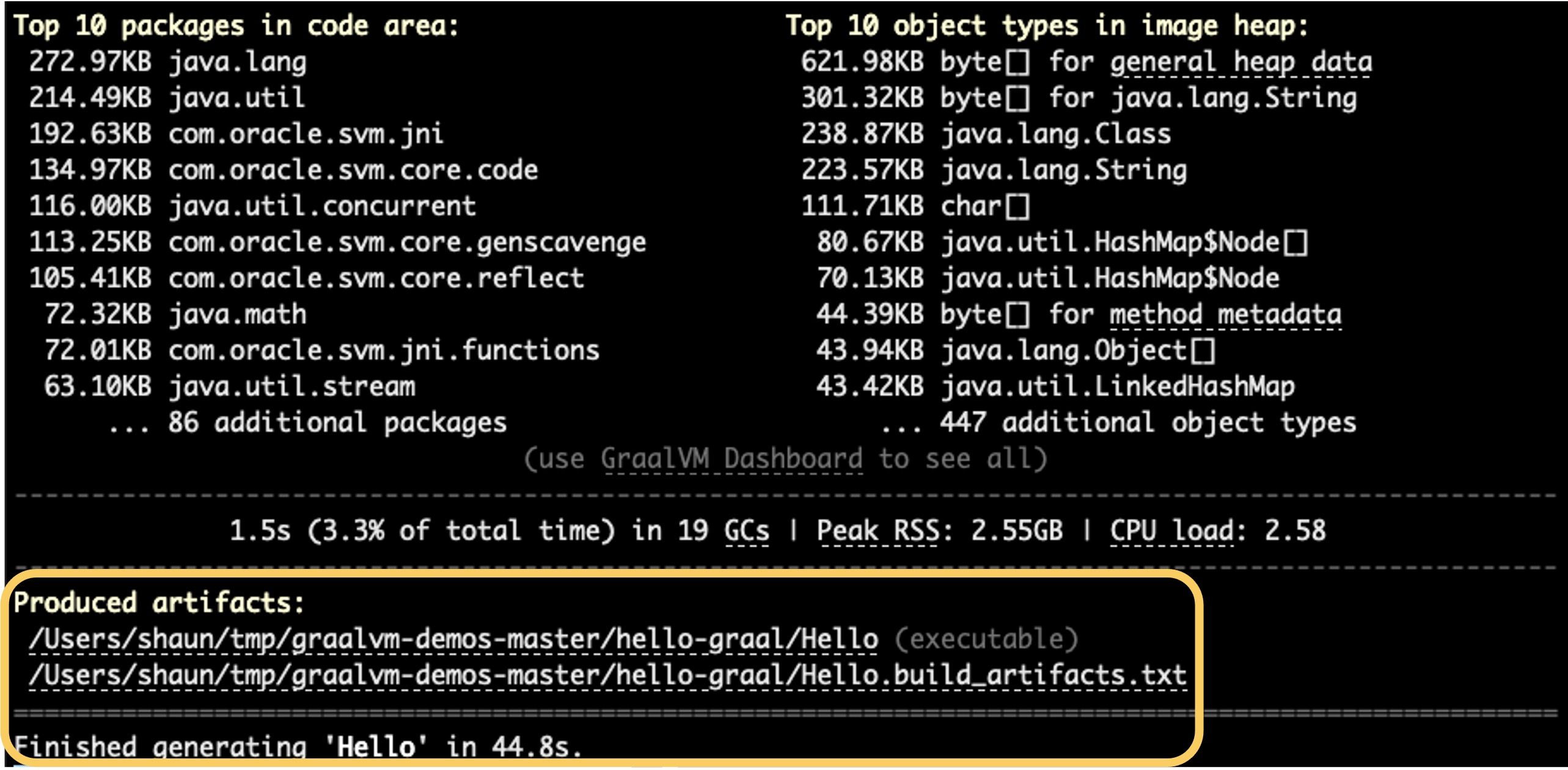Click the underlined 'GCs' link
The height and width of the screenshot is (770, 1568).
746,530
